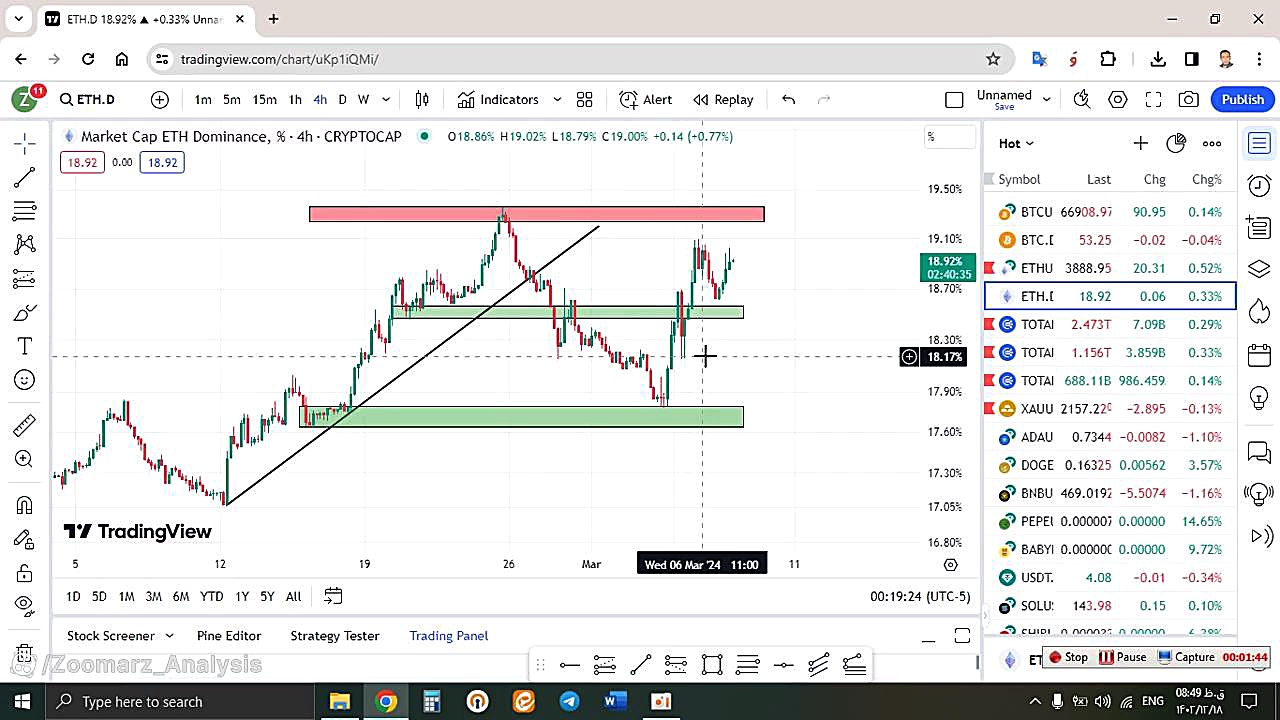Pause the screen recording

[x=1122, y=657]
